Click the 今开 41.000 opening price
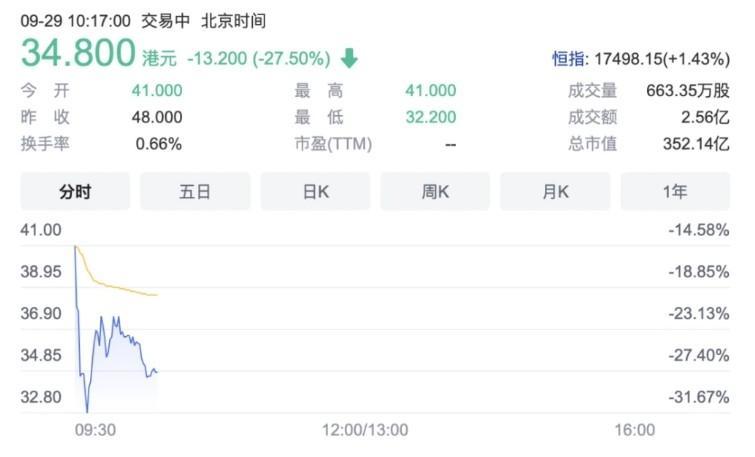The width and height of the screenshot is (755, 457). (x=157, y=91)
